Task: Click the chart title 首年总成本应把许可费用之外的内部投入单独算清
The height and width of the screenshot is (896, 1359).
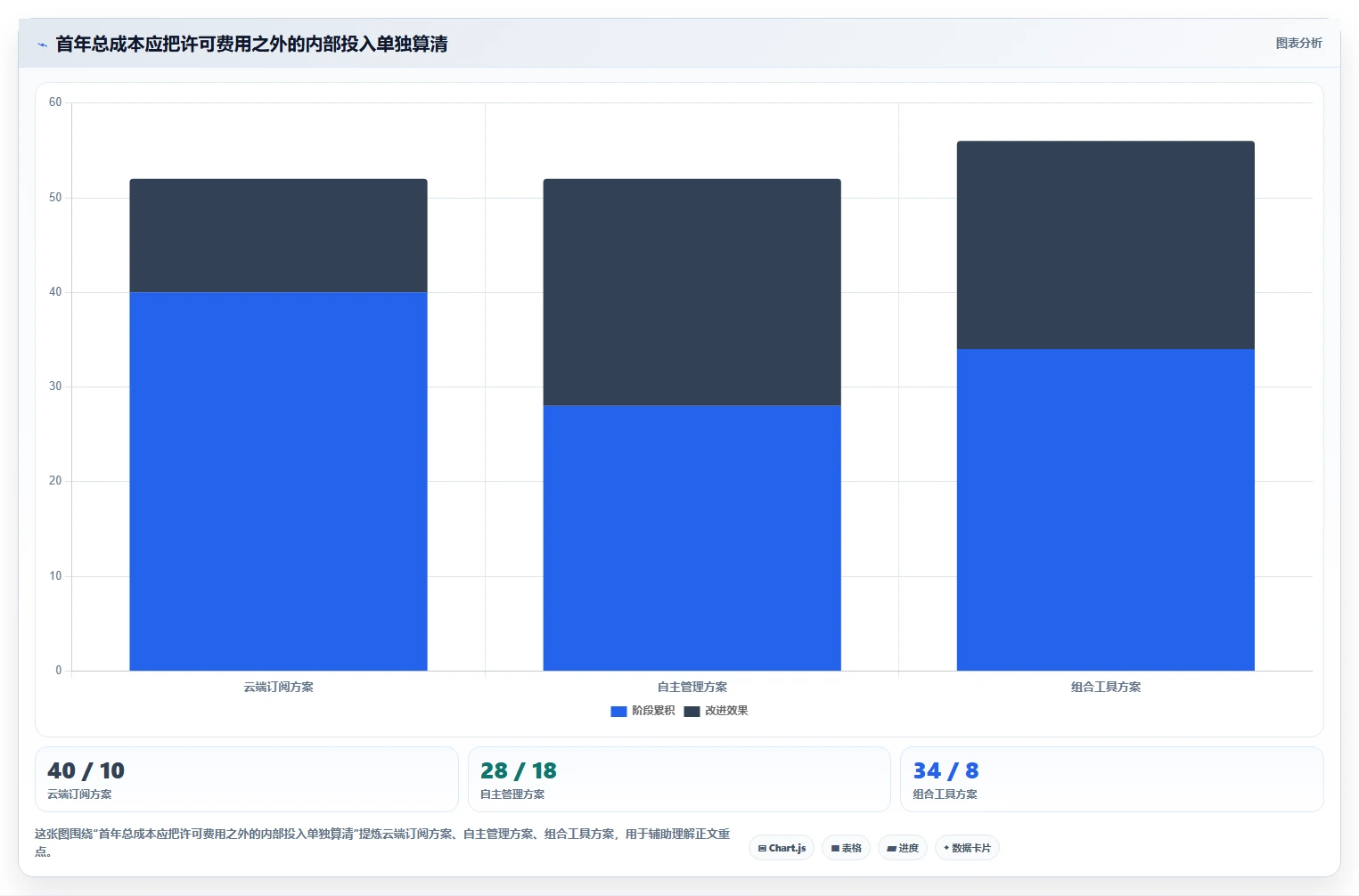Action: click(x=251, y=44)
